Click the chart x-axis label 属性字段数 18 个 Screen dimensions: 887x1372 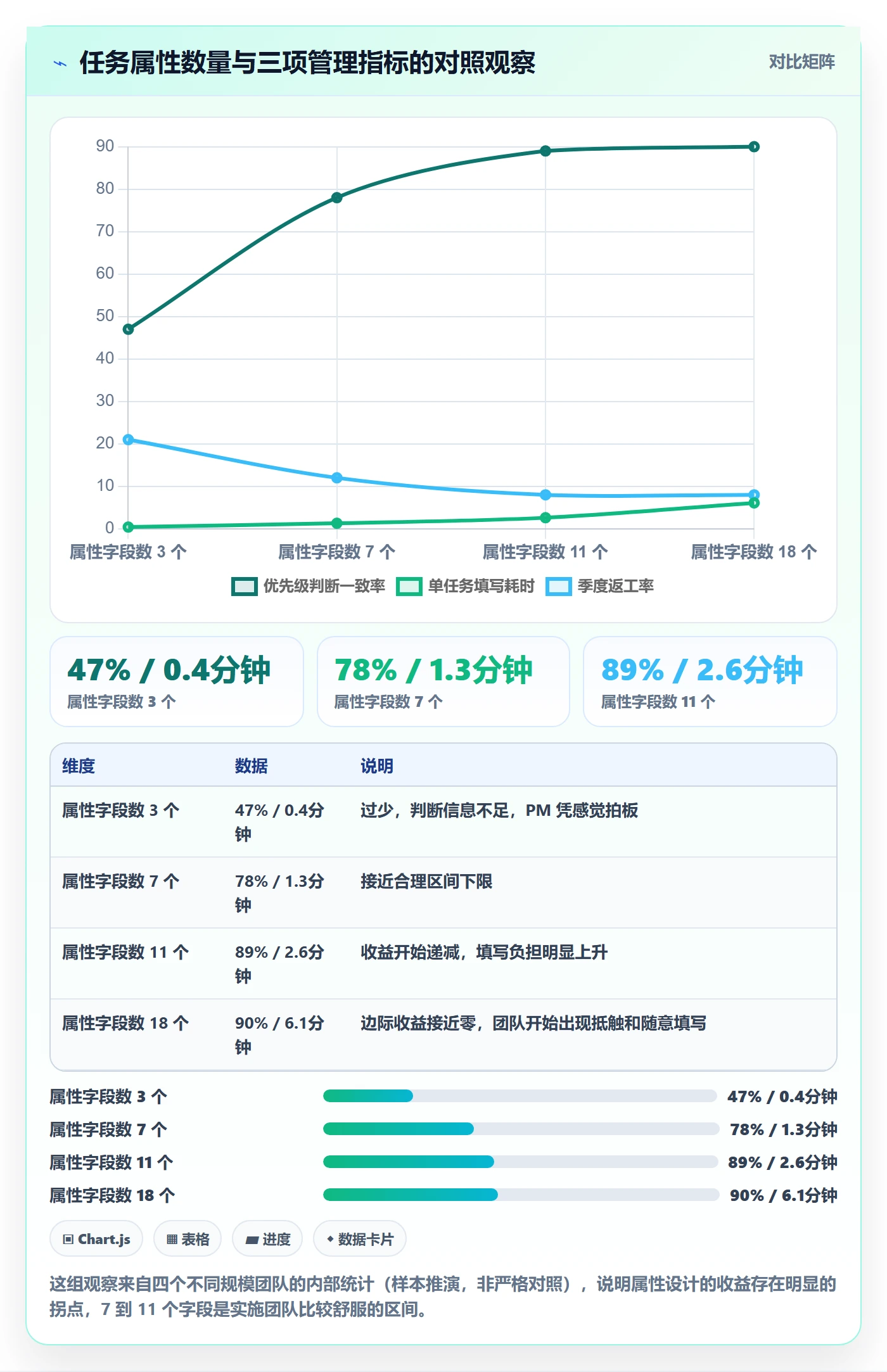753,552
